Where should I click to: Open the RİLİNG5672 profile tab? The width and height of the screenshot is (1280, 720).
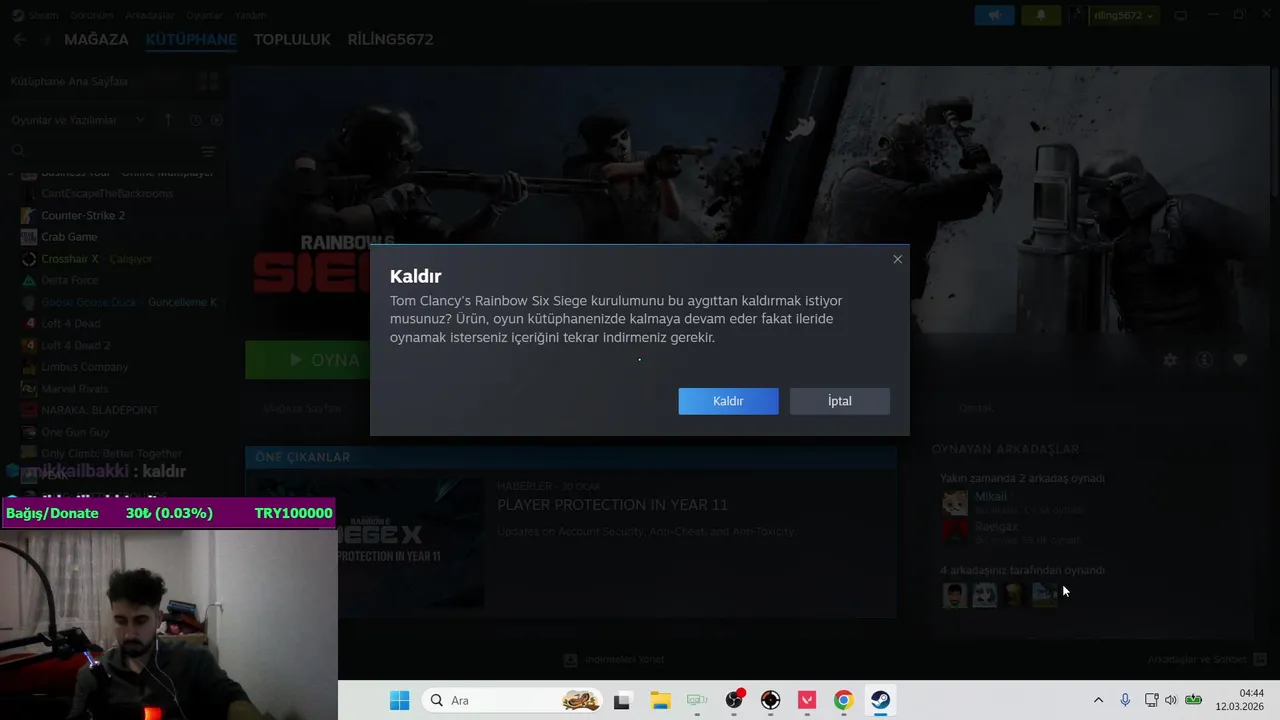[390, 40]
